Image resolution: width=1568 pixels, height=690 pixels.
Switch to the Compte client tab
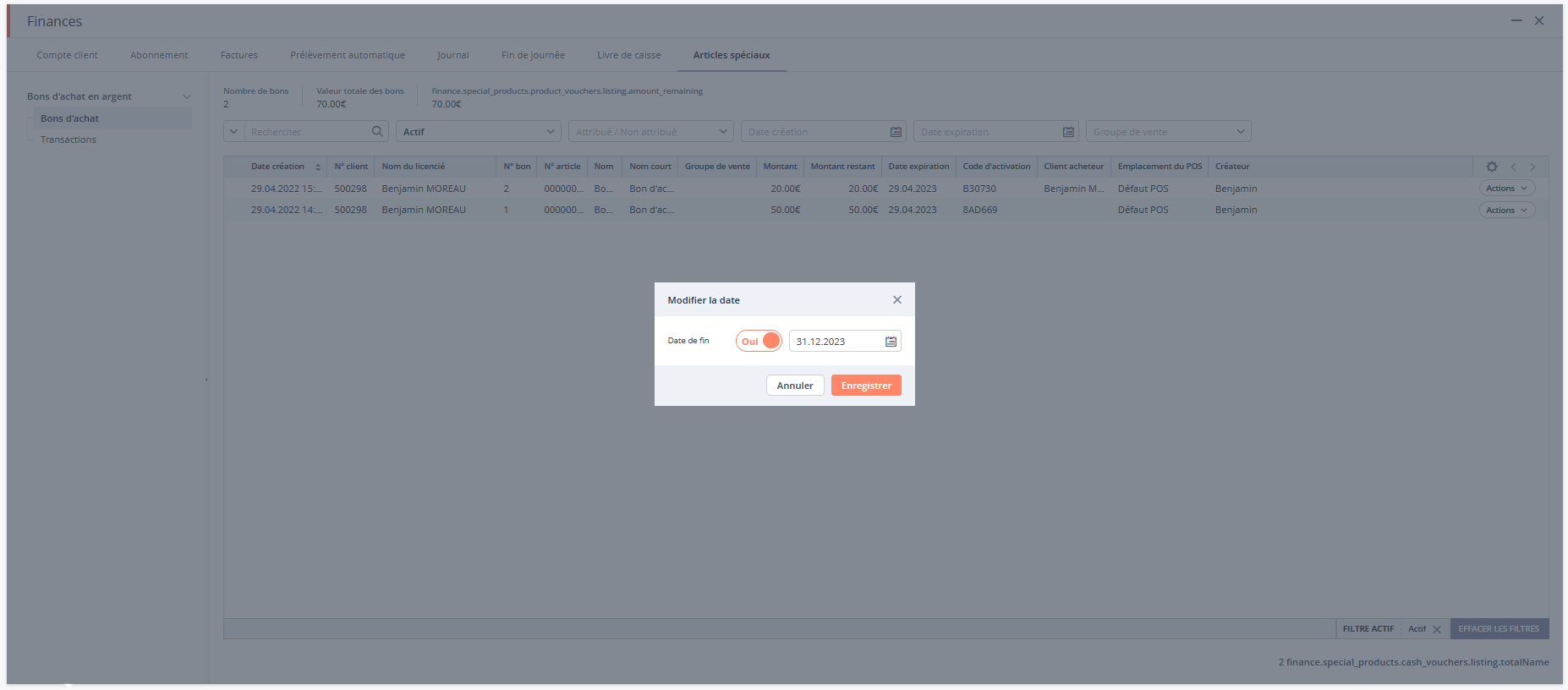tap(67, 55)
